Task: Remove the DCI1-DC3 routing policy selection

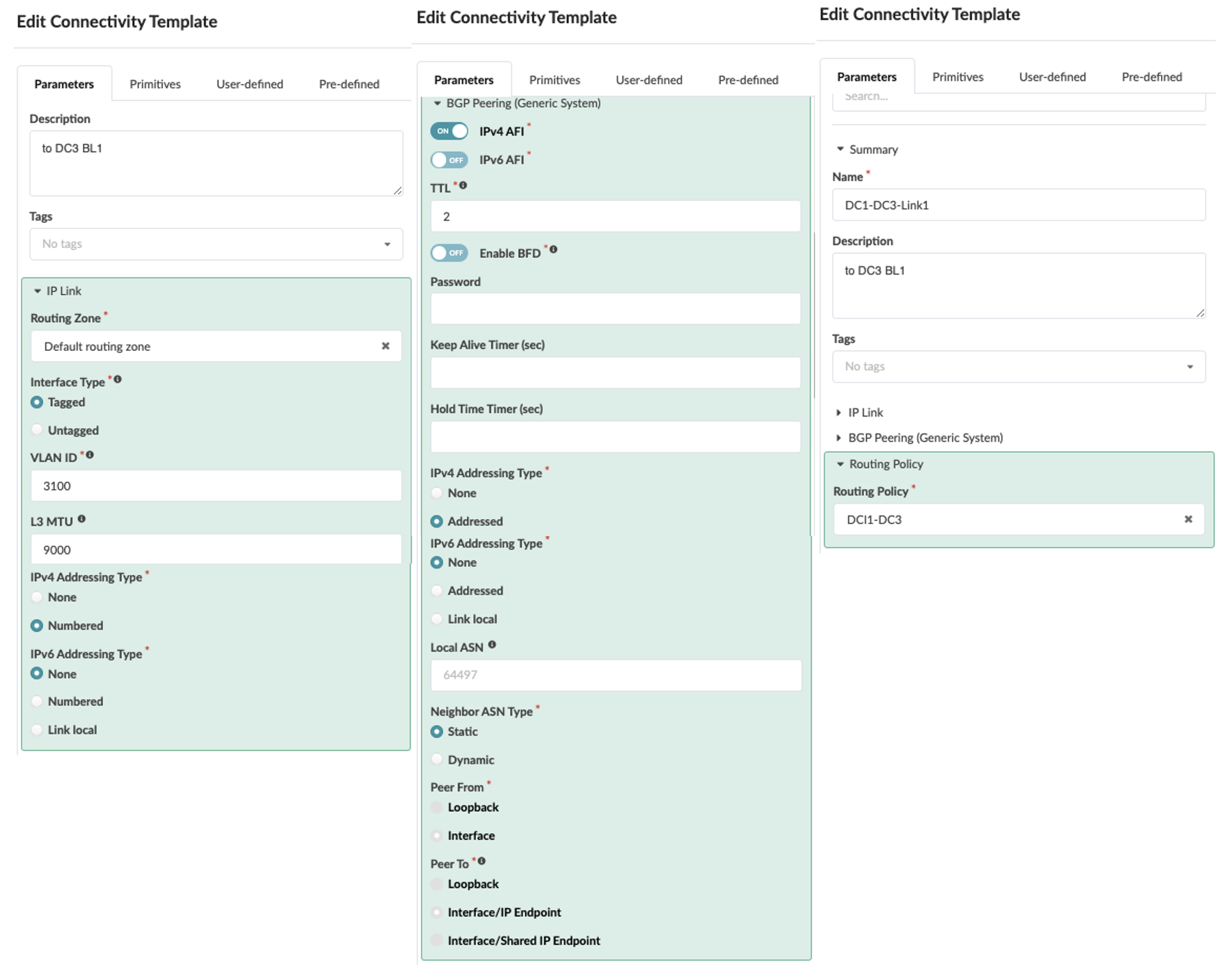Action: [x=1188, y=520]
